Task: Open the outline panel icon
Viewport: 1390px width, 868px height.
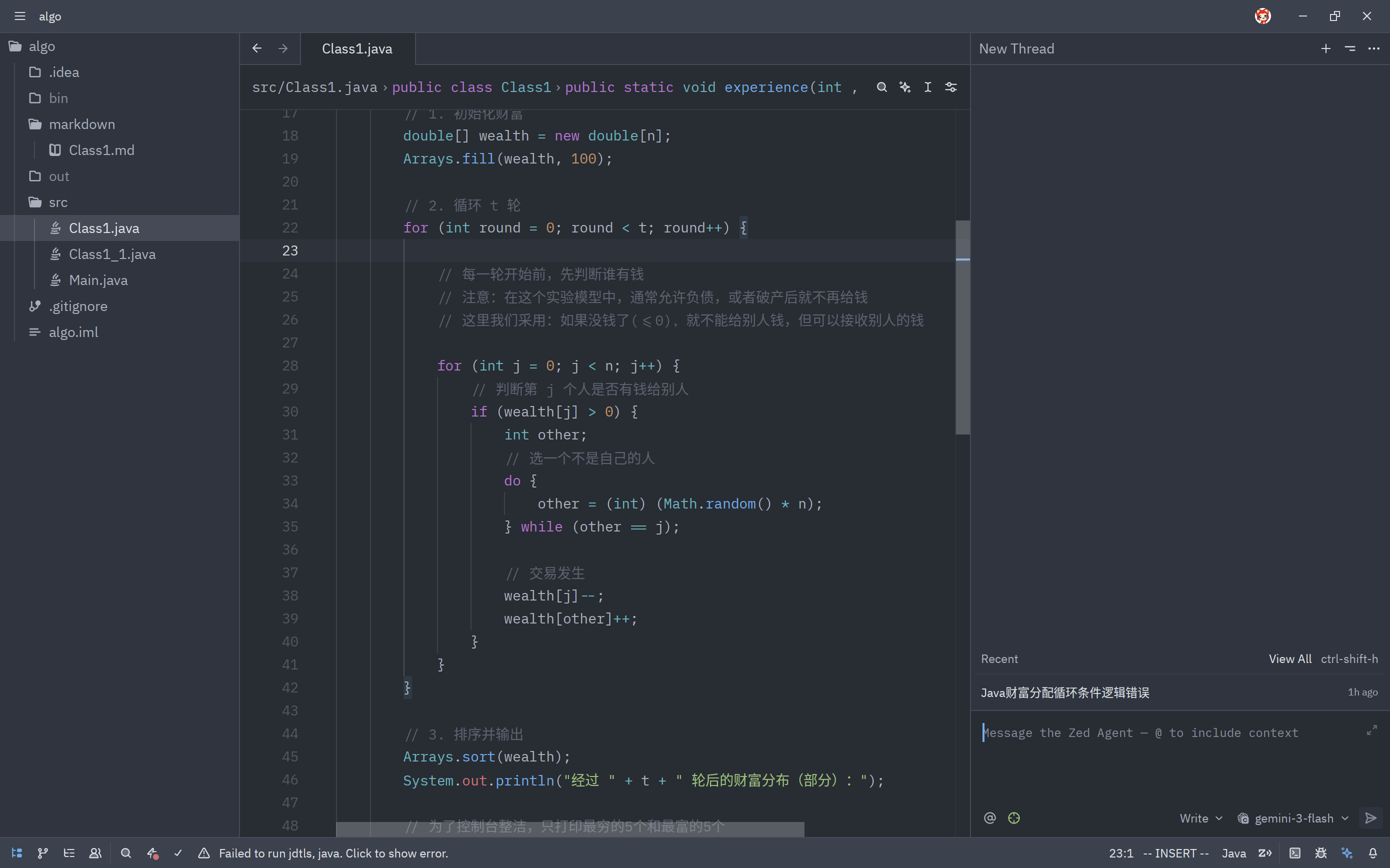Action: click(69, 853)
